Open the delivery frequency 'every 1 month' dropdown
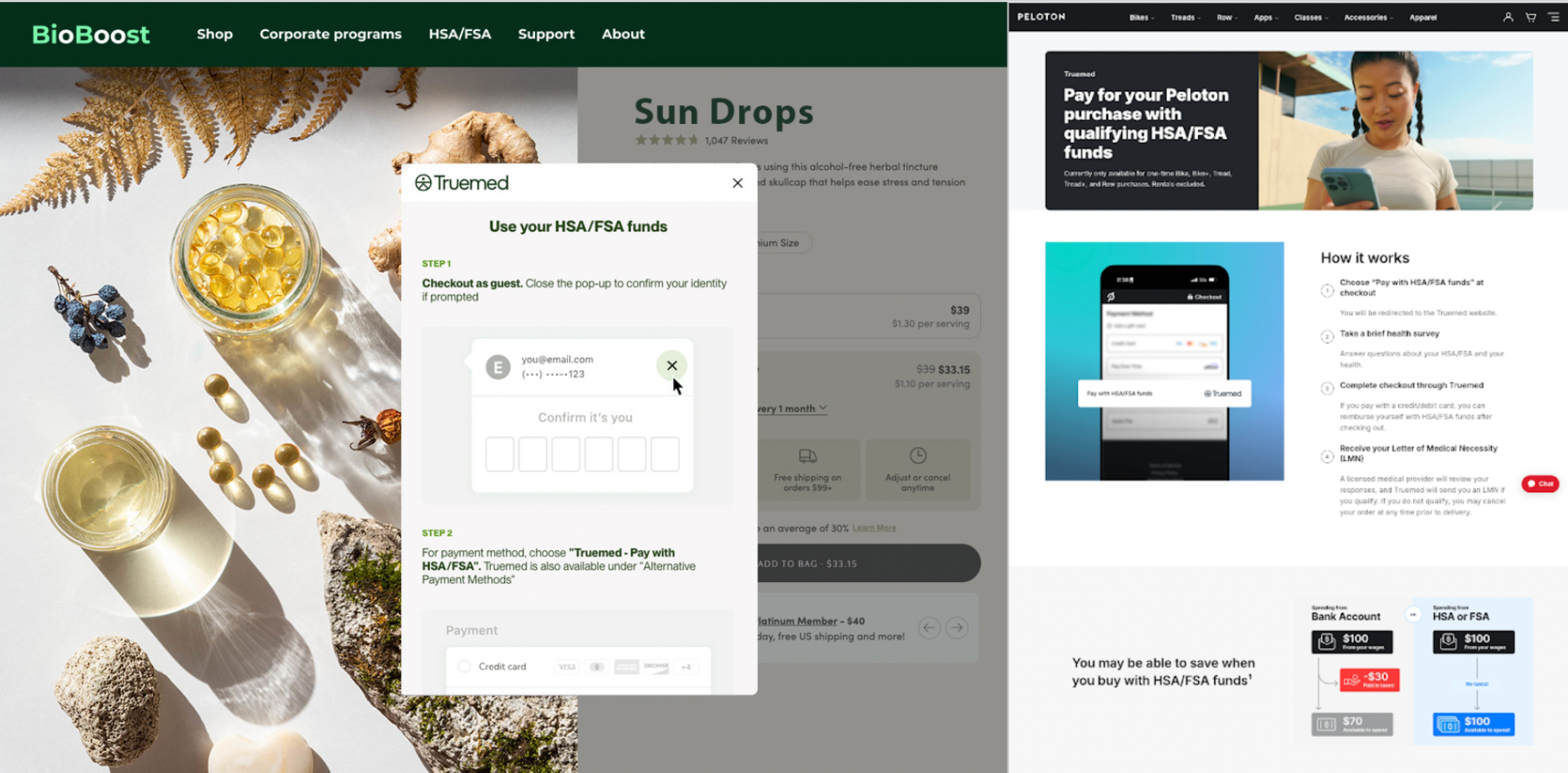 coord(792,408)
